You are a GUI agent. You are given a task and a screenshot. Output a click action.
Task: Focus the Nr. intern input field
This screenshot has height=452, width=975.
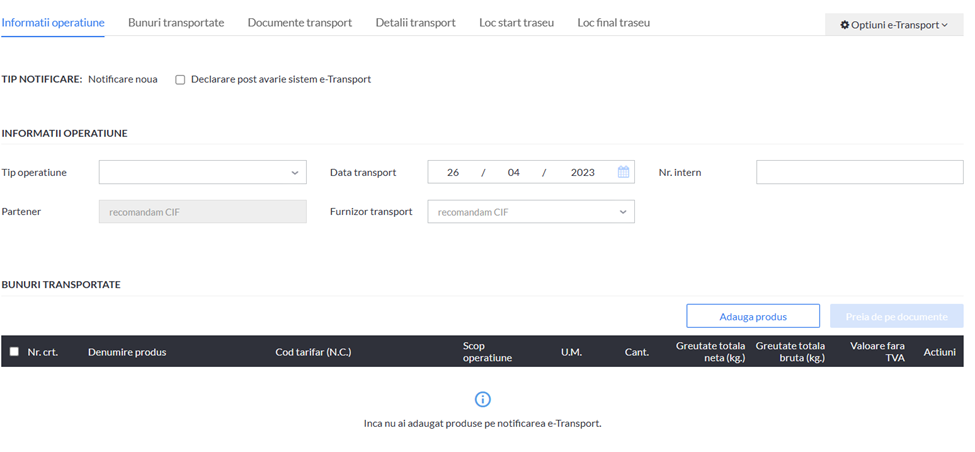(860, 172)
